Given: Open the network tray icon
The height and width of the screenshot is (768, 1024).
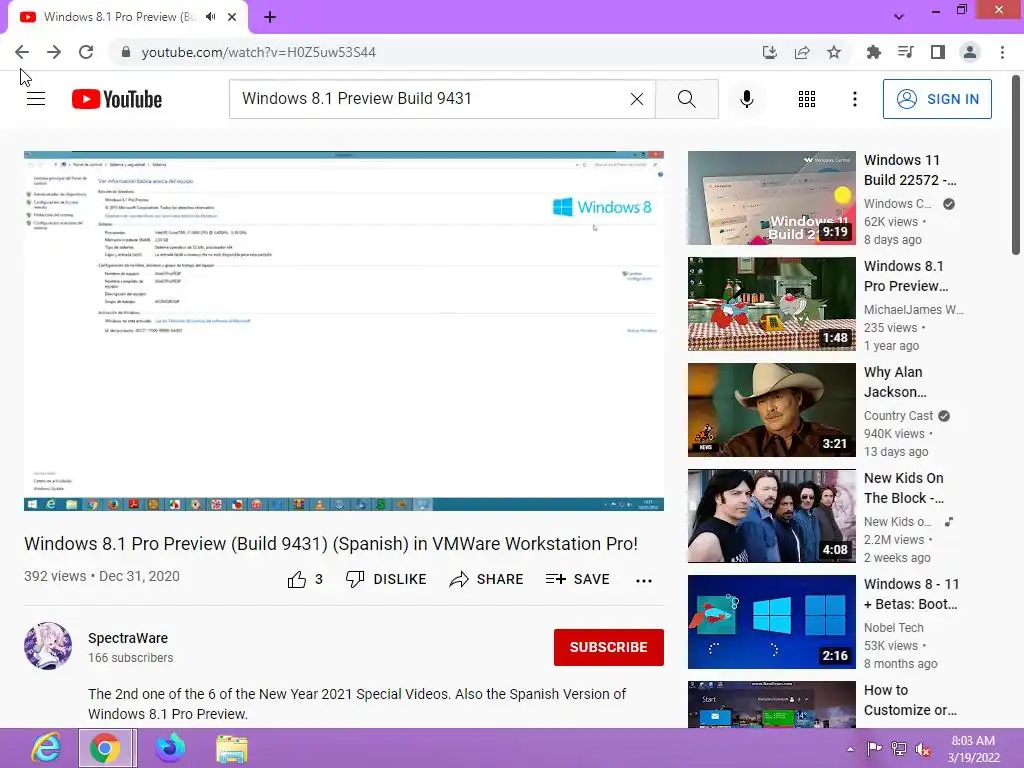Looking at the screenshot, I should (x=899, y=749).
